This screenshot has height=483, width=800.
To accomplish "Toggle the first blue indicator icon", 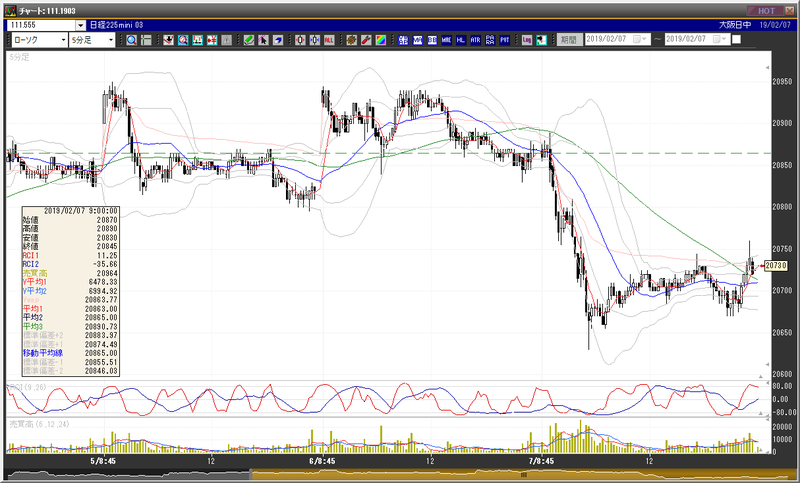I will 403,40.
